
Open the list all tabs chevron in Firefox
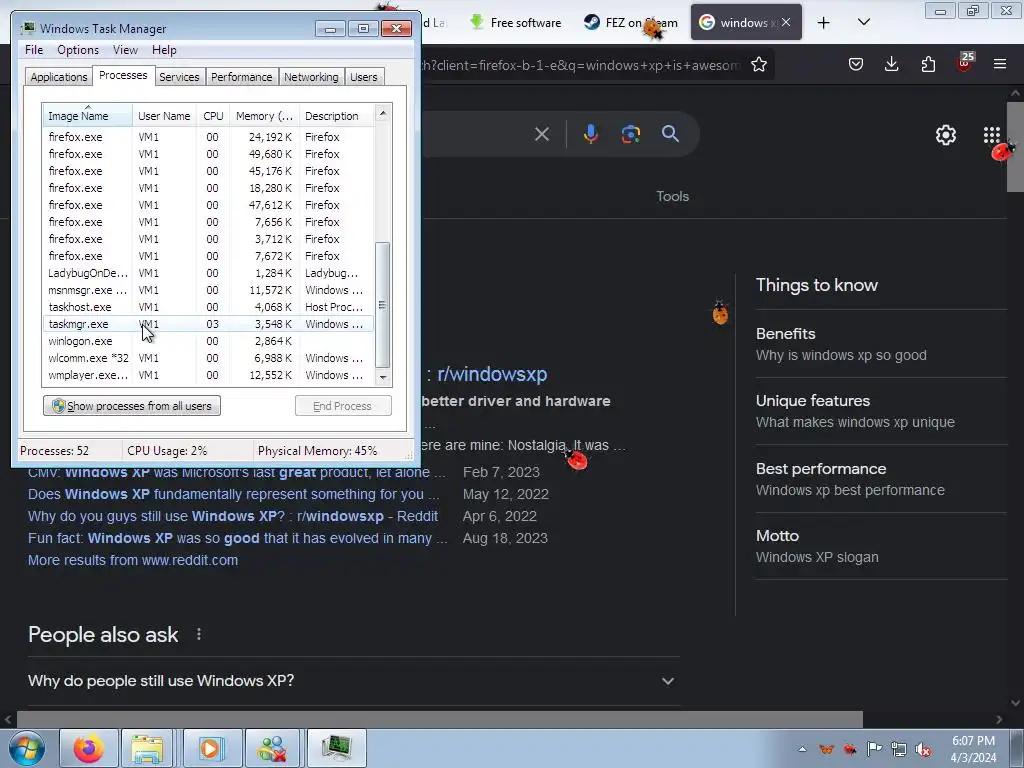[863, 22]
